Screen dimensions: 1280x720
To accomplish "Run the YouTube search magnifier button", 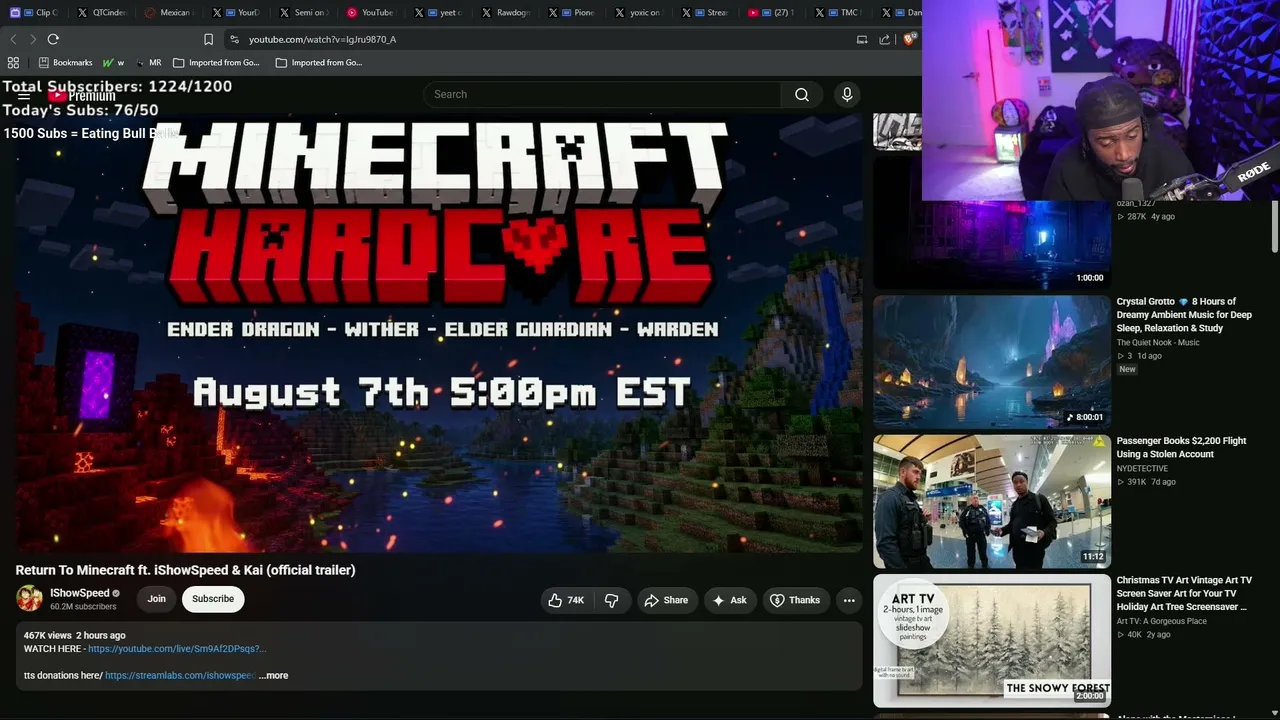I will click(802, 94).
